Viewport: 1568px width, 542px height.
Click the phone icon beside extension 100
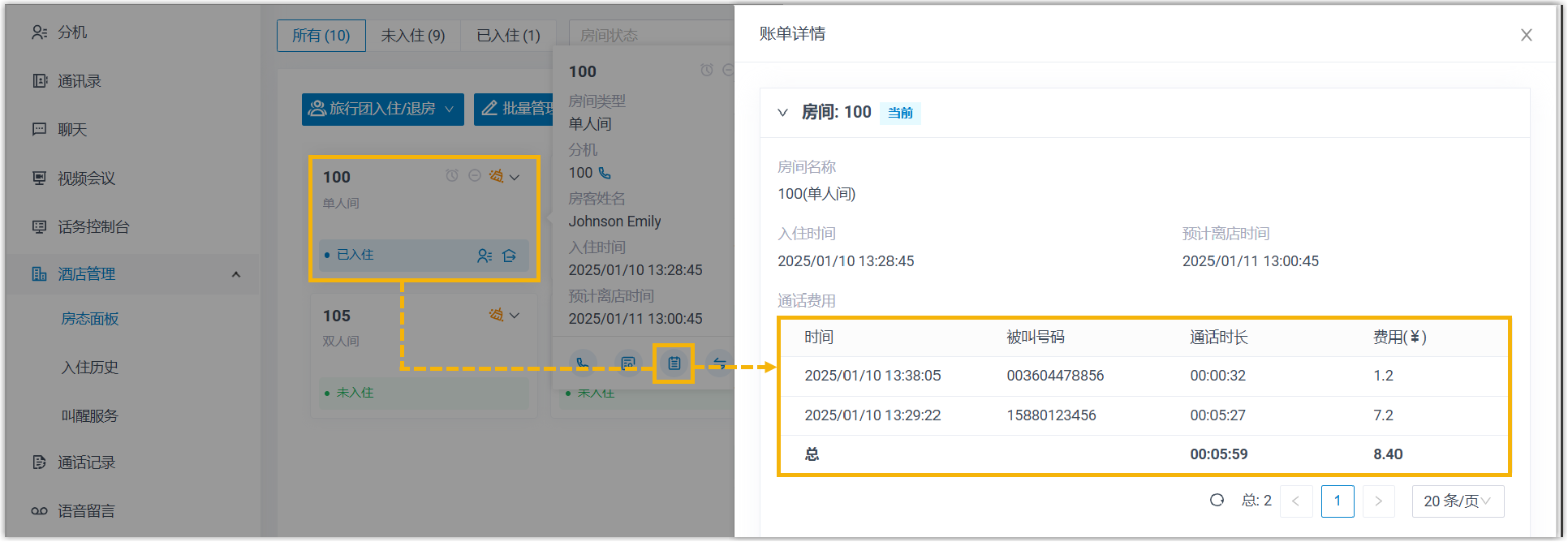tap(605, 173)
